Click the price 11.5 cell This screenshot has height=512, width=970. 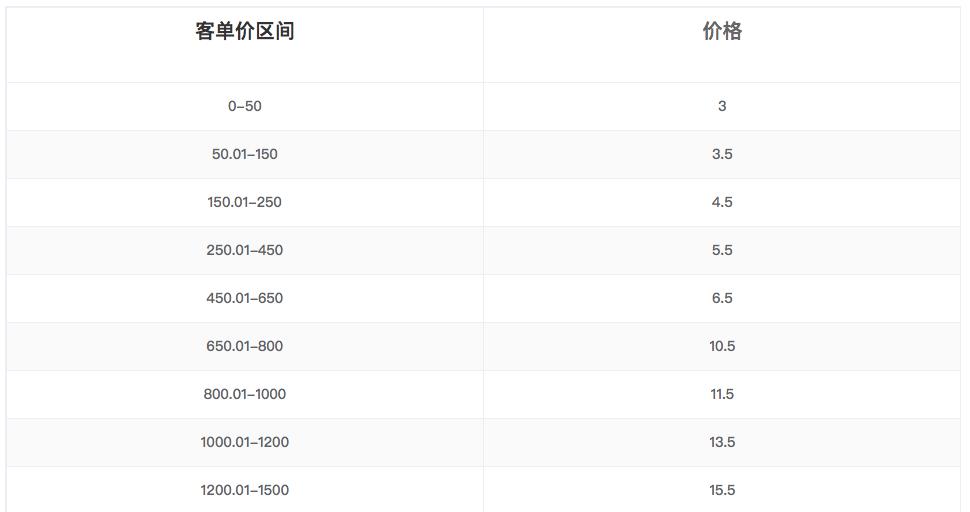point(722,394)
